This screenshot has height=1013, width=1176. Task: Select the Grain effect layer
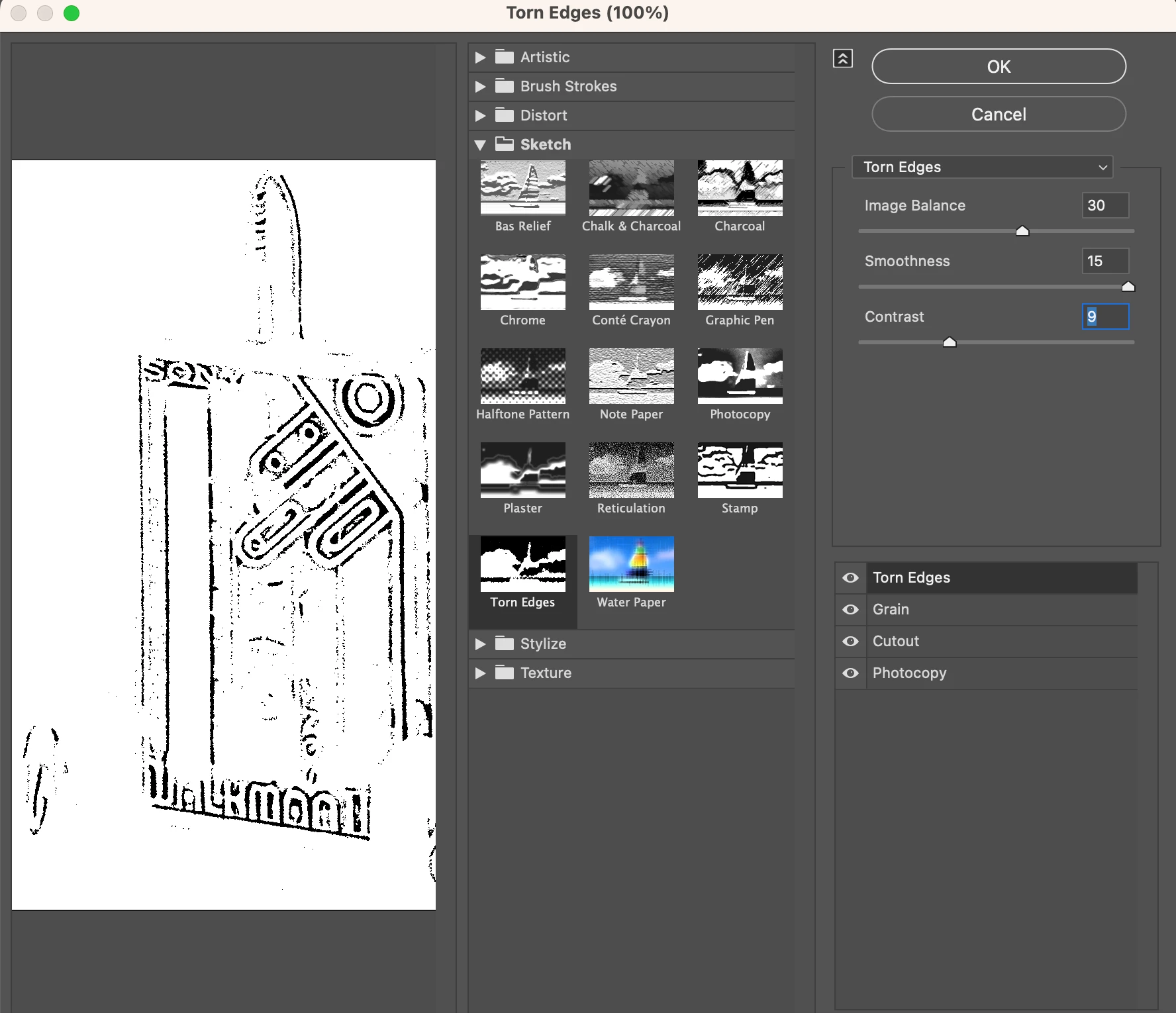coord(1003,610)
